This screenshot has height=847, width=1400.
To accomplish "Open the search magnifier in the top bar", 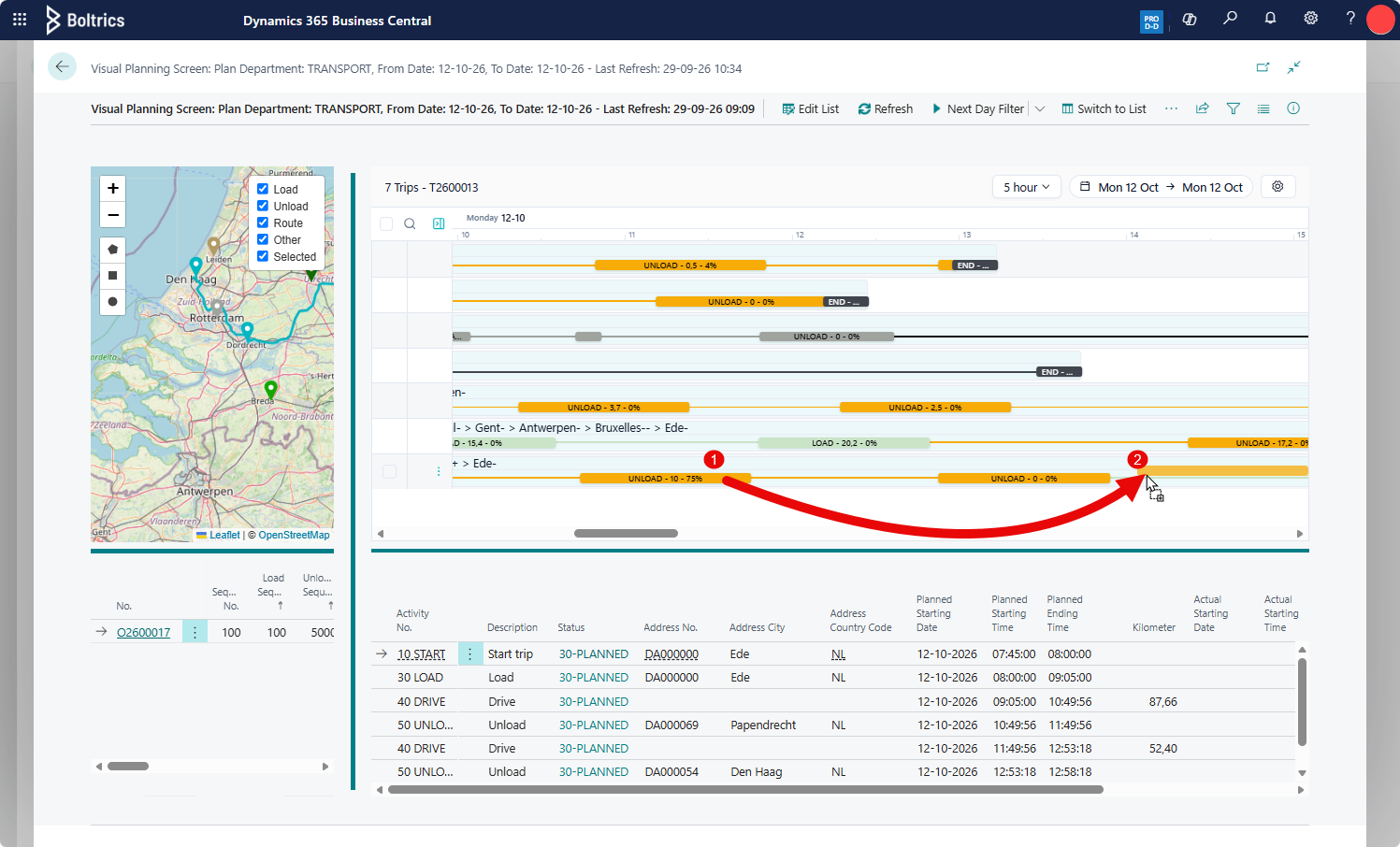I will 1230,19.
